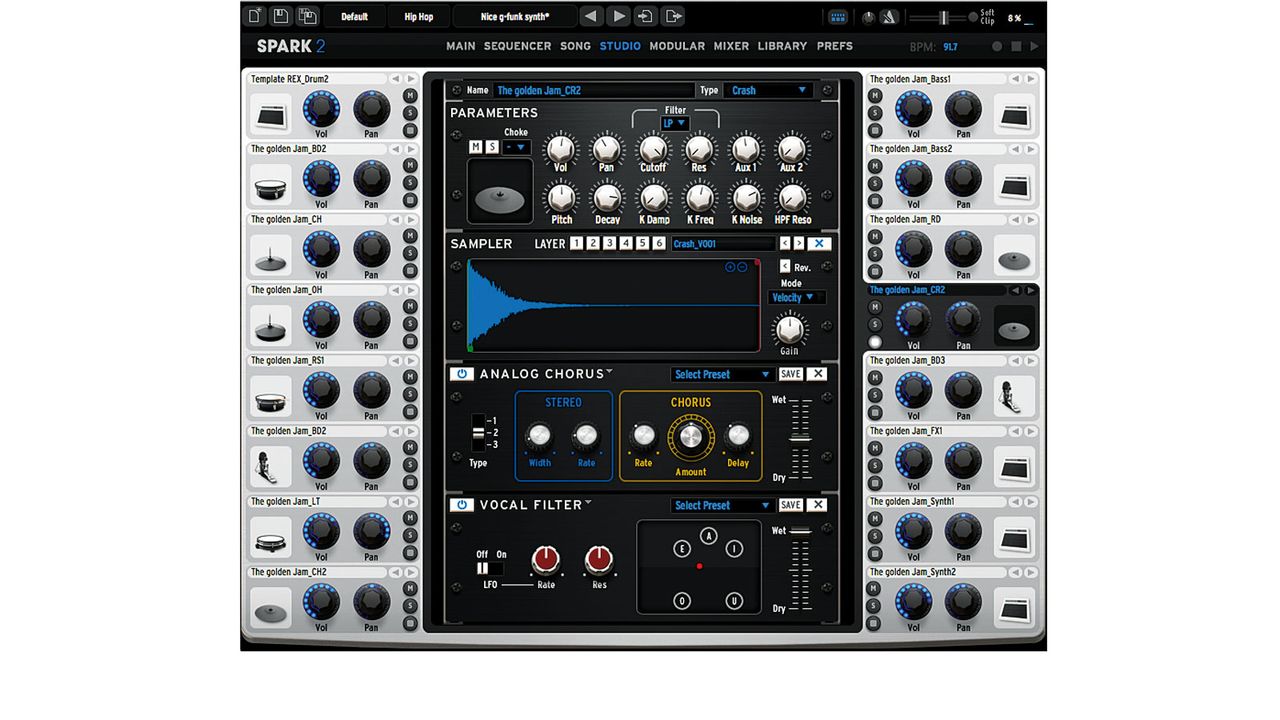Screen dimensions: 1280x720
Task: Expand the Vocal Filter effect title menu
Action: [x=588, y=502]
